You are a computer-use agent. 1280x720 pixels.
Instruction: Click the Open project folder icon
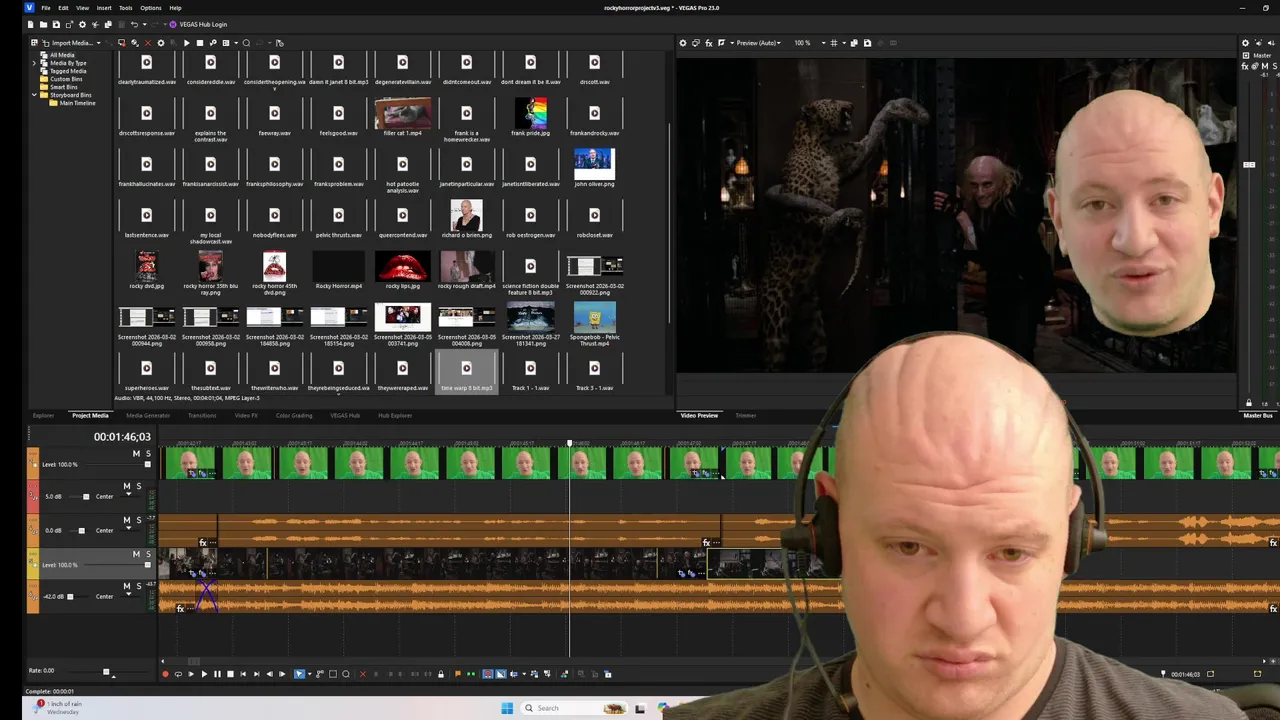tap(43, 24)
